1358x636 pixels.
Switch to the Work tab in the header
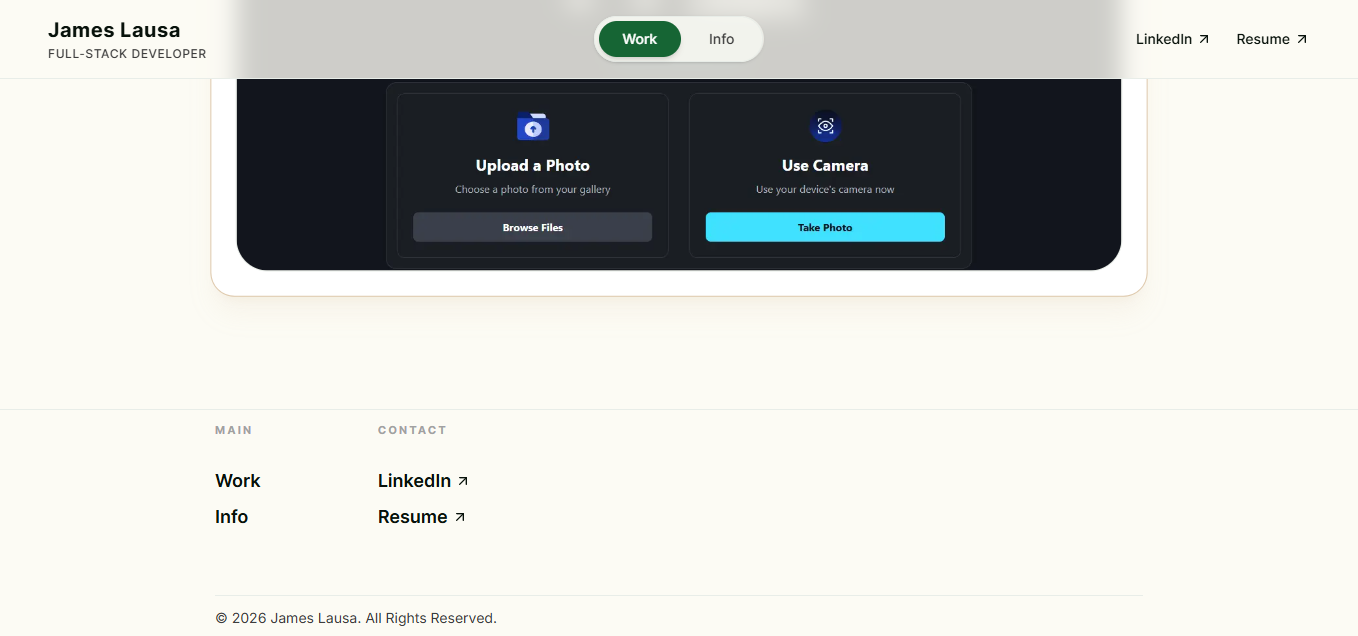pos(639,39)
